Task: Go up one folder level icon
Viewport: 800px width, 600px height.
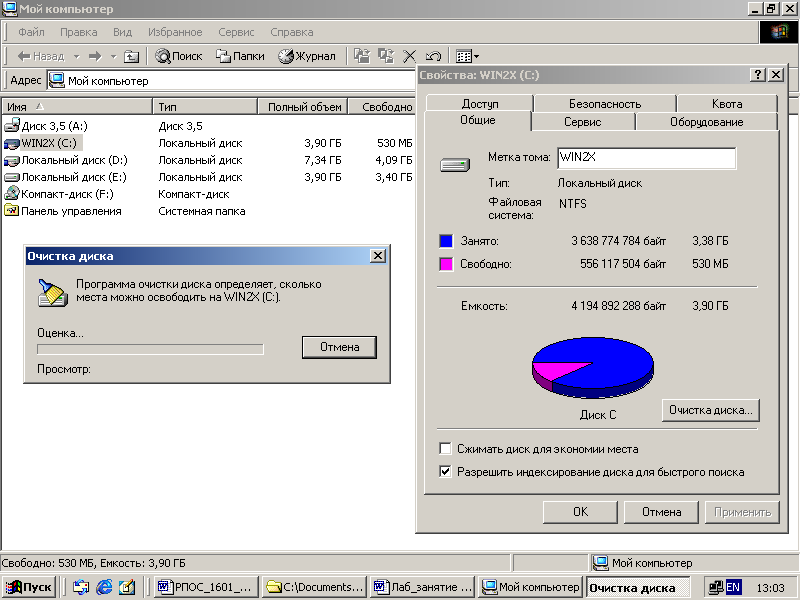Action: [x=132, y=56]
